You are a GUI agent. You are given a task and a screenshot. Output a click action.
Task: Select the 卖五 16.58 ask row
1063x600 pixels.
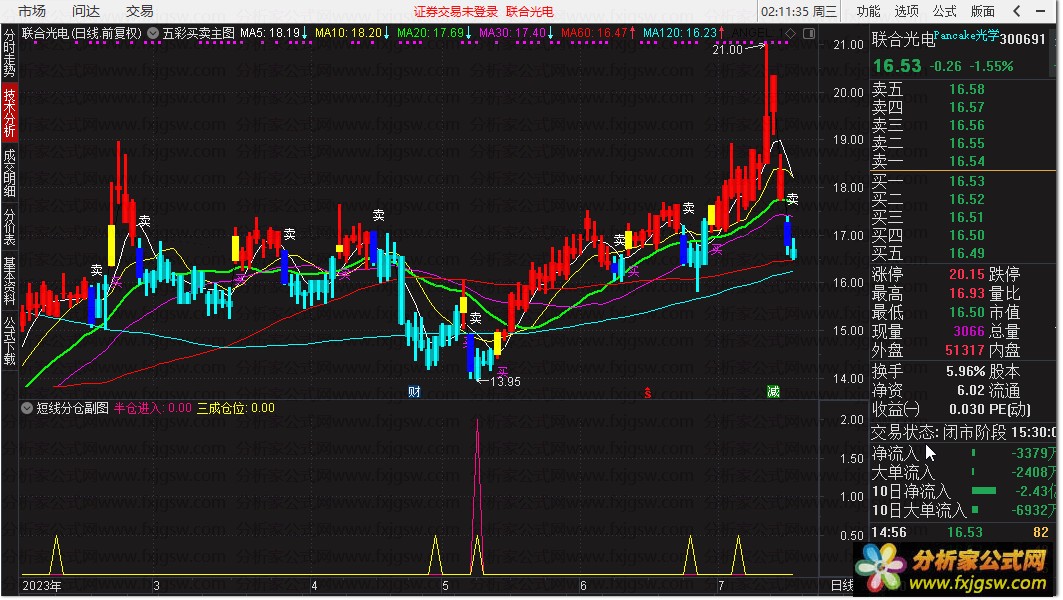[x=963, y=89]
